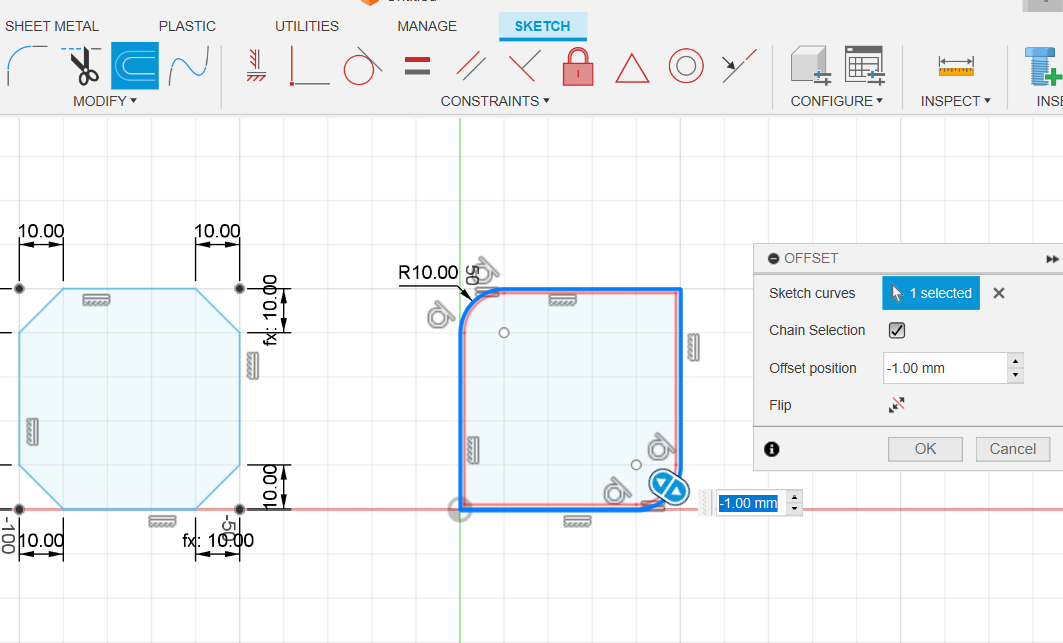Click the '1 selected' sketch curves button
The width and height of the screenshot is (1063, 643).
coord(931,293)
